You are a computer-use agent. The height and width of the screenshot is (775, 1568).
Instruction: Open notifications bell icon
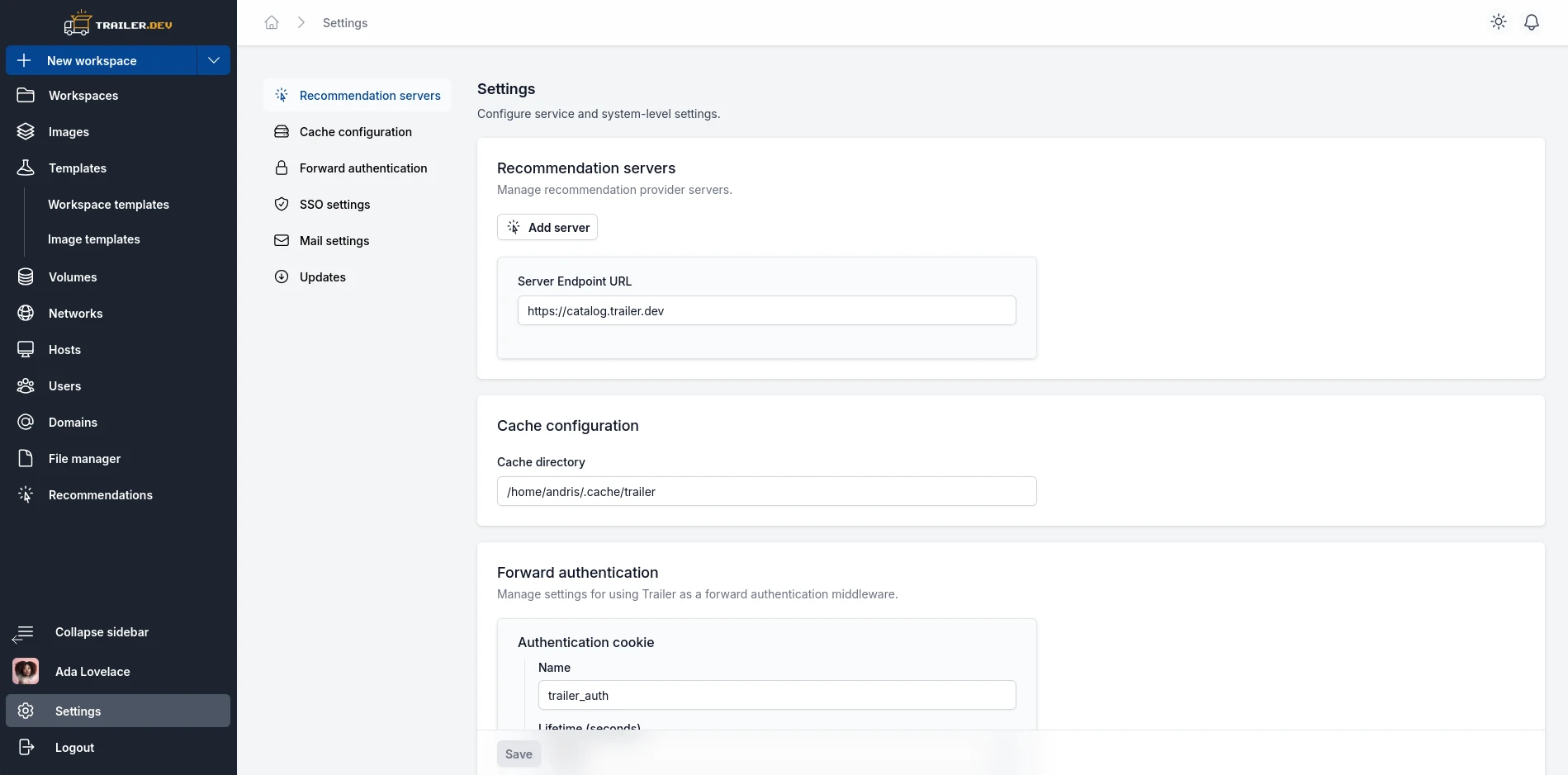(x=1532, y=22)
